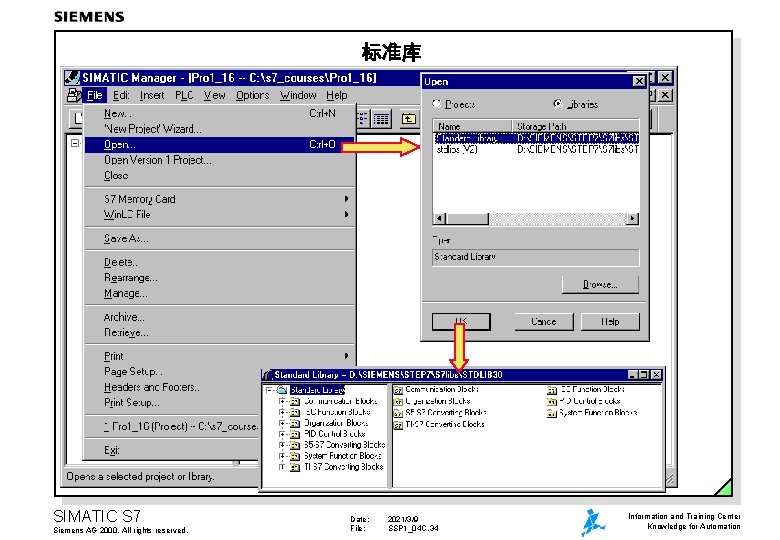
Task: Collapse the Standard Library root node
Action: pos(269,390)
